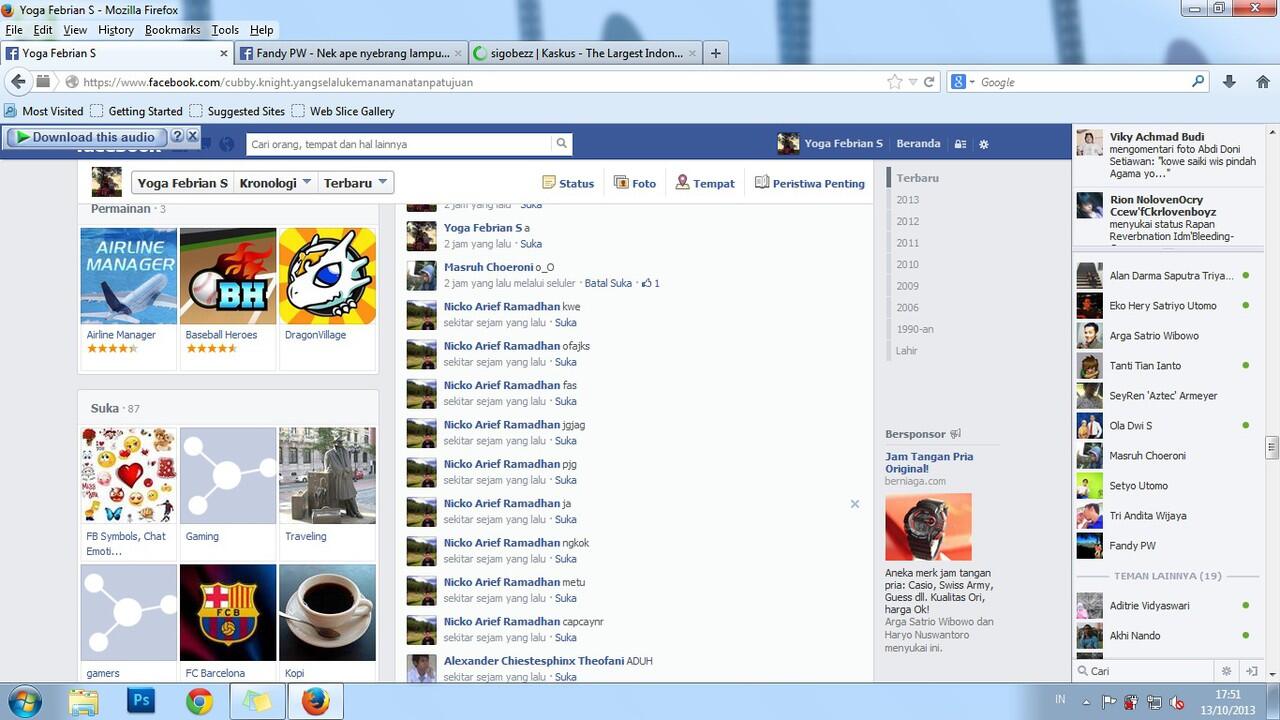
Task: Open Jam Tangan Pria Original ad link
Action: pos(929,462)
